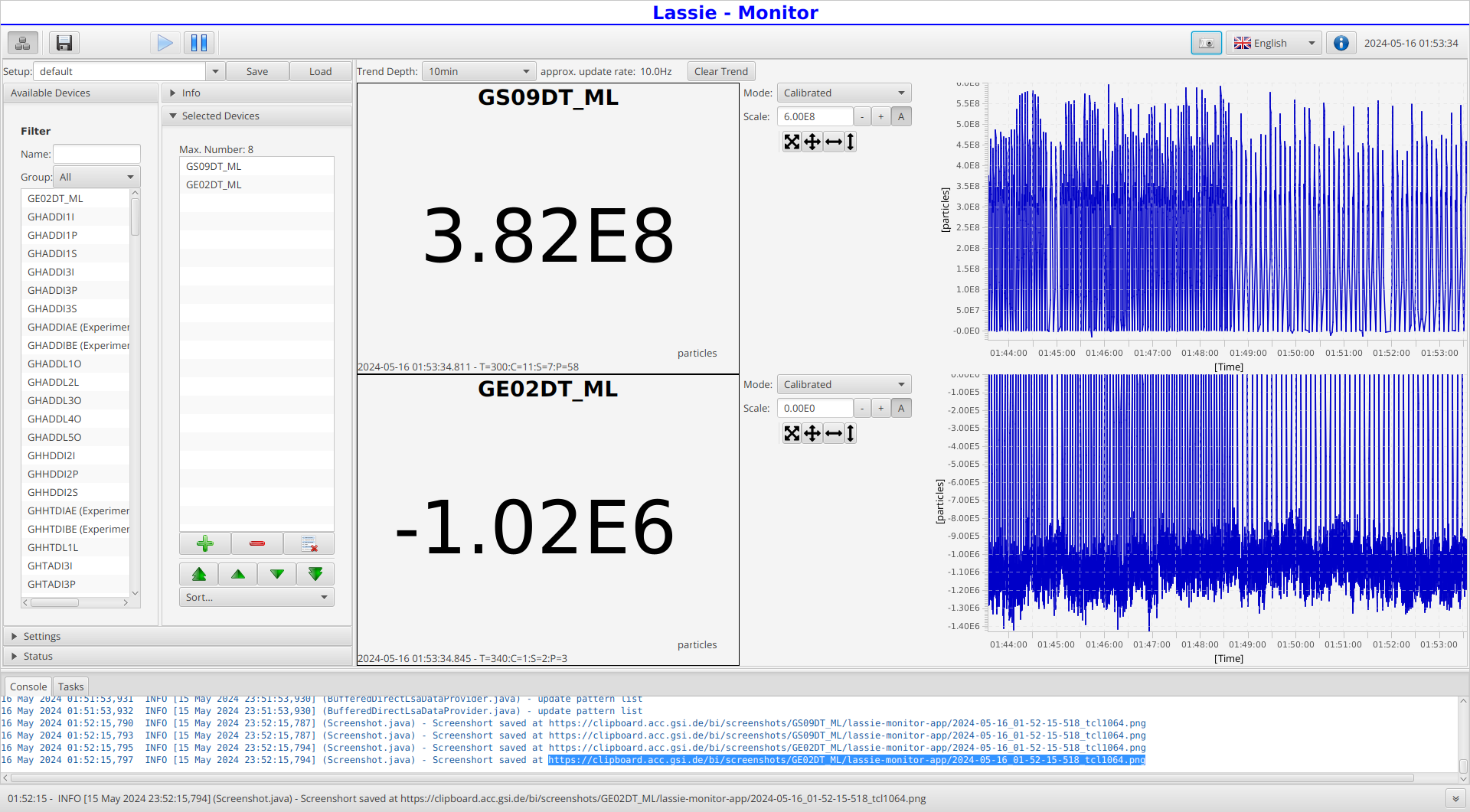Image resolution: width=1470 pixels, height=812 pixels.
Task: Click the Available Devices header
Action: (80, 93)
